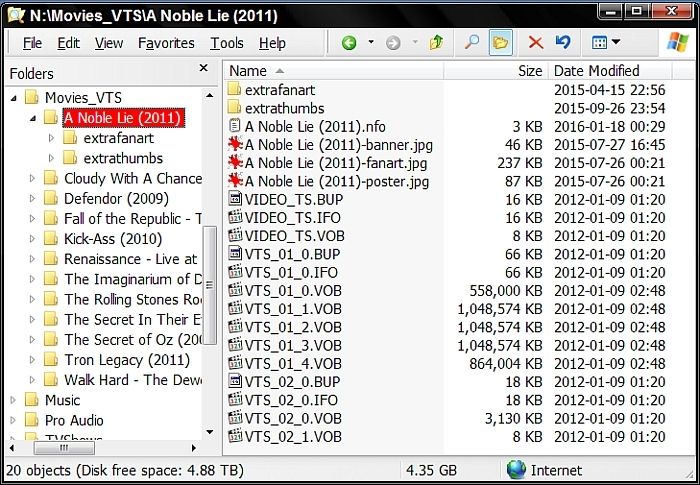700x485 pixels.
Task: Click the red Delete X icon
Action: [x=536, y=43]
